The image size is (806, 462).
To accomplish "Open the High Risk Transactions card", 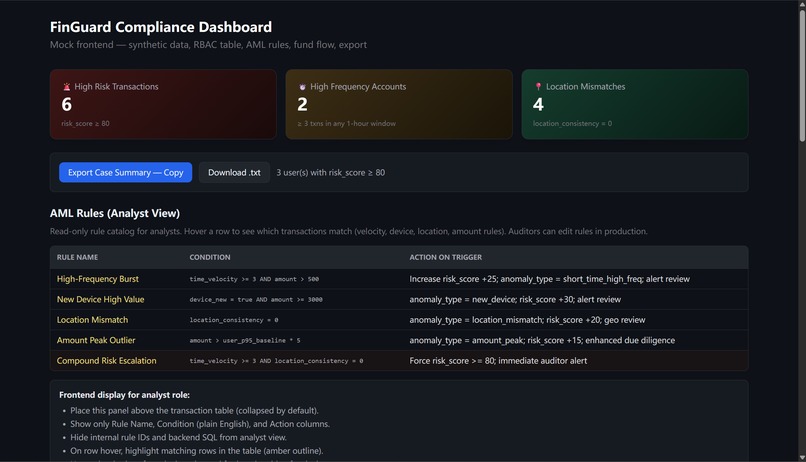I will (x=163, y=104).
